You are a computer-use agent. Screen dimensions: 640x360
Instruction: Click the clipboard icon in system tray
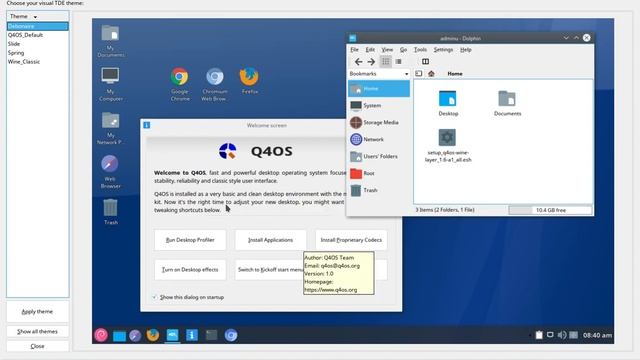[x=539, y=335]
